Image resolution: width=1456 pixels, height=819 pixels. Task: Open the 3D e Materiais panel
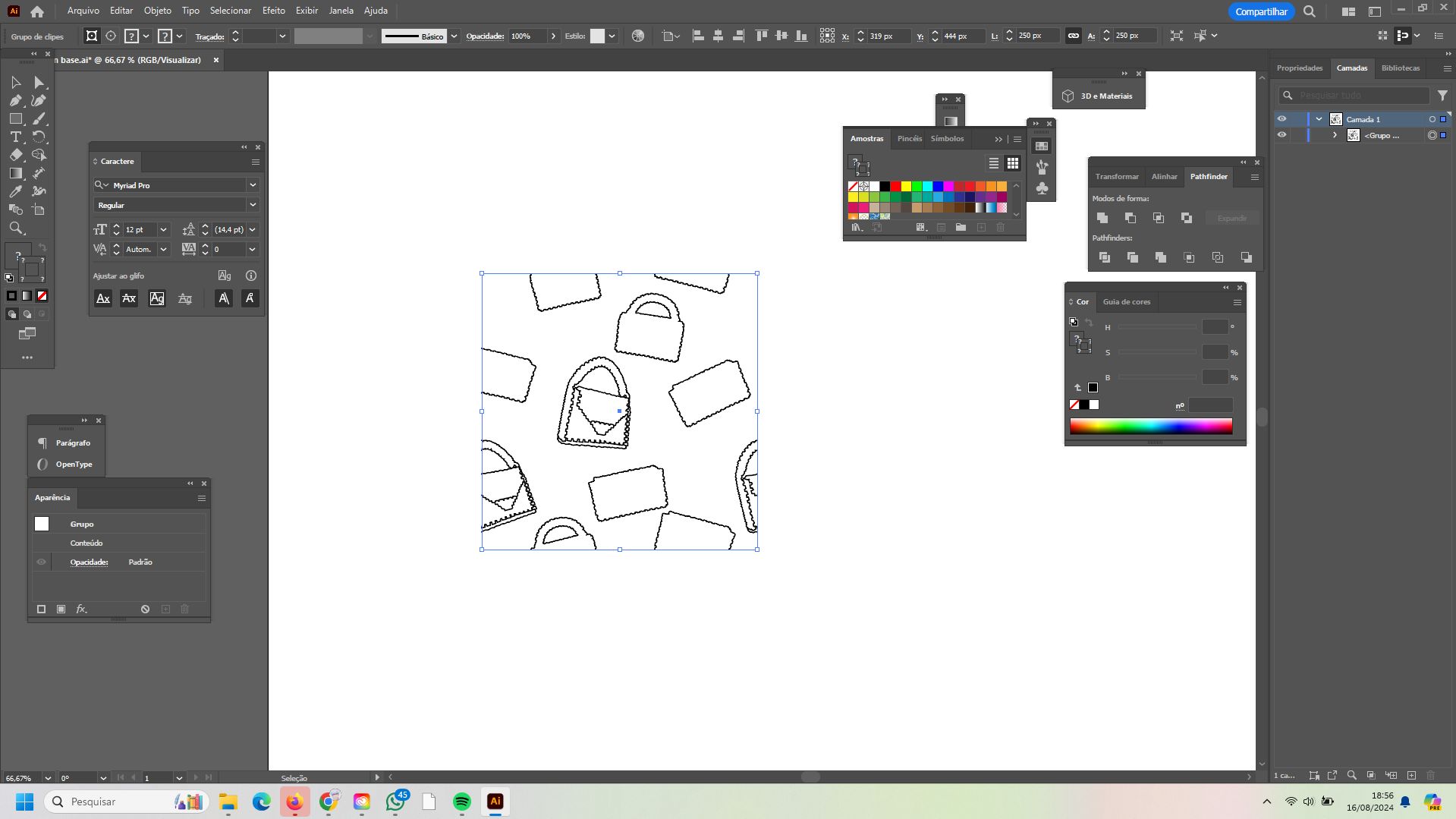click(x=1099, y=96)
